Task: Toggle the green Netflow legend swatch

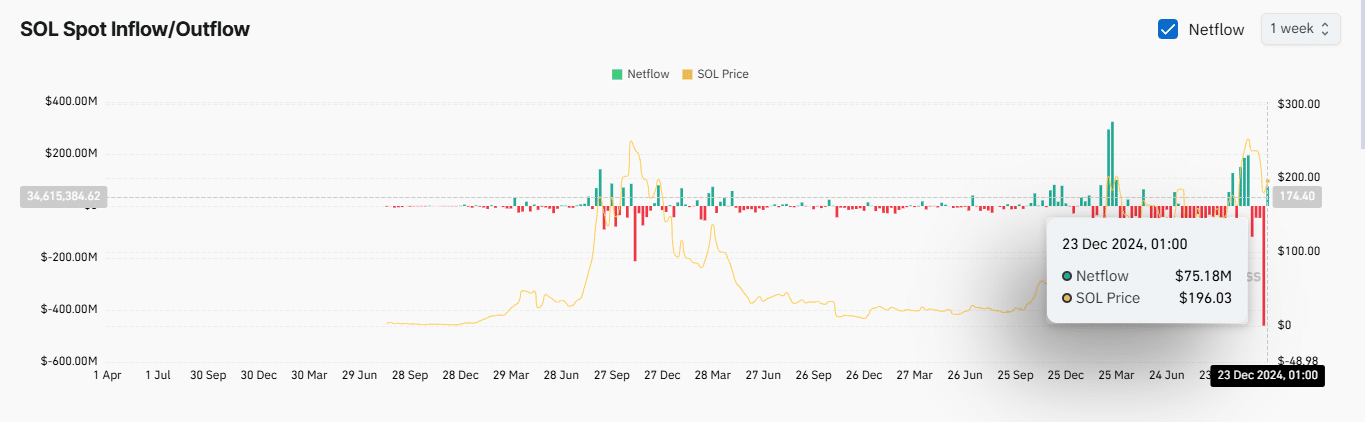Action: pyautogui.click(x=617, y=74)
